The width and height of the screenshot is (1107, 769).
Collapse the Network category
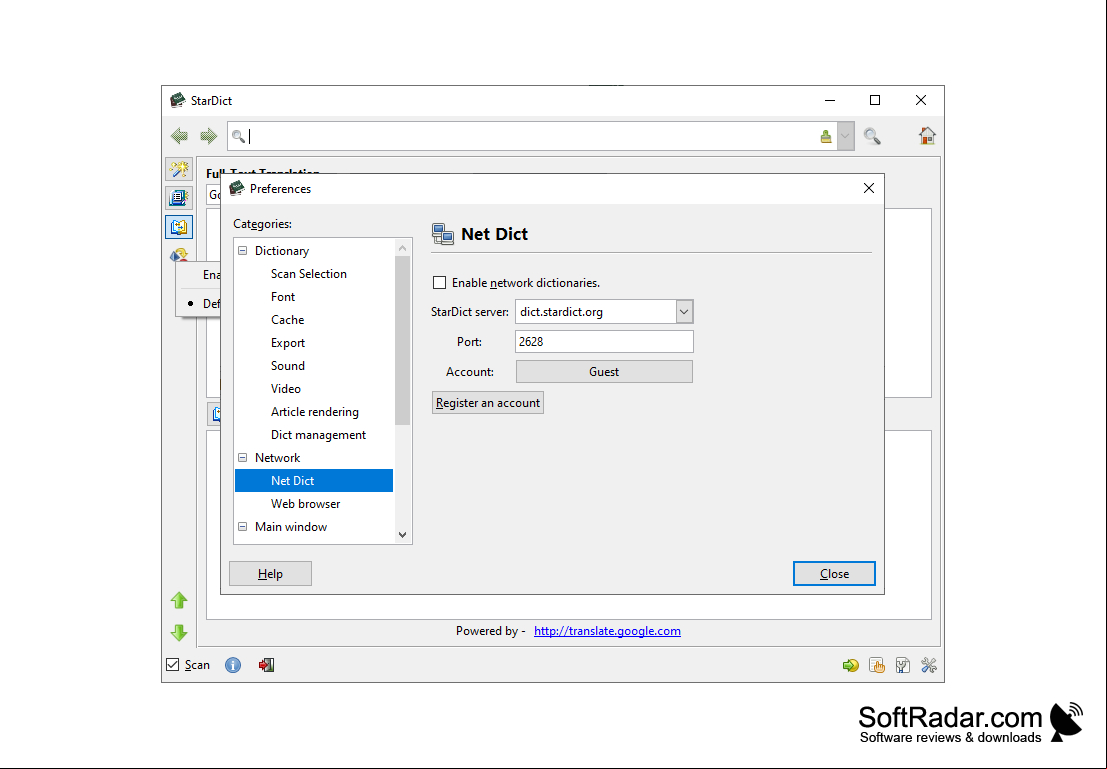pyautogui.click(x=243, y=458)
